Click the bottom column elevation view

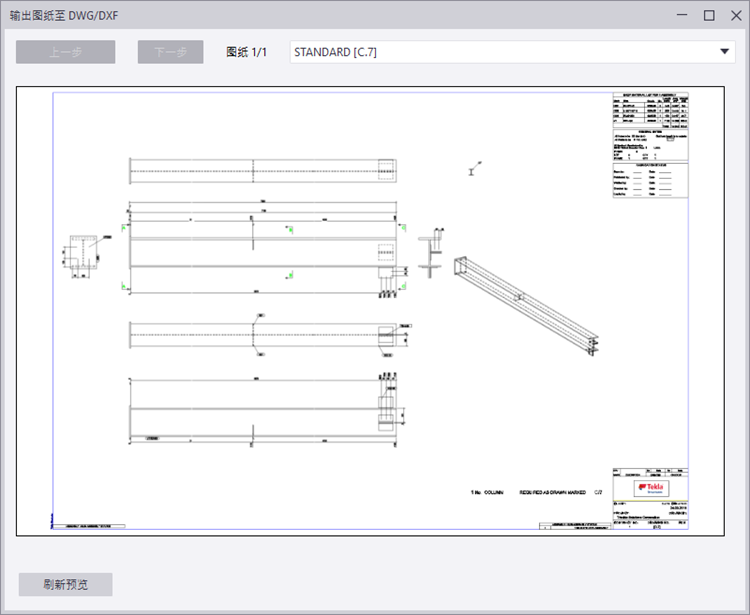(x=263, y=407)
